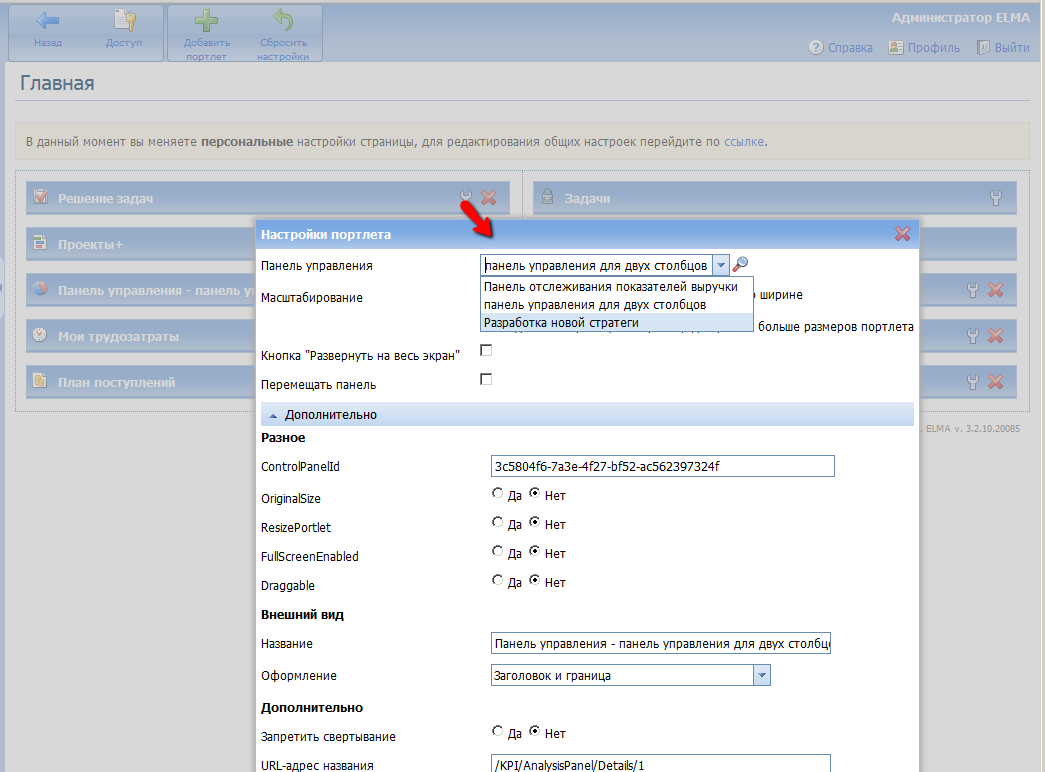
Task: Remove the План поступлений portlet with red X
Action: pos(995,381)
